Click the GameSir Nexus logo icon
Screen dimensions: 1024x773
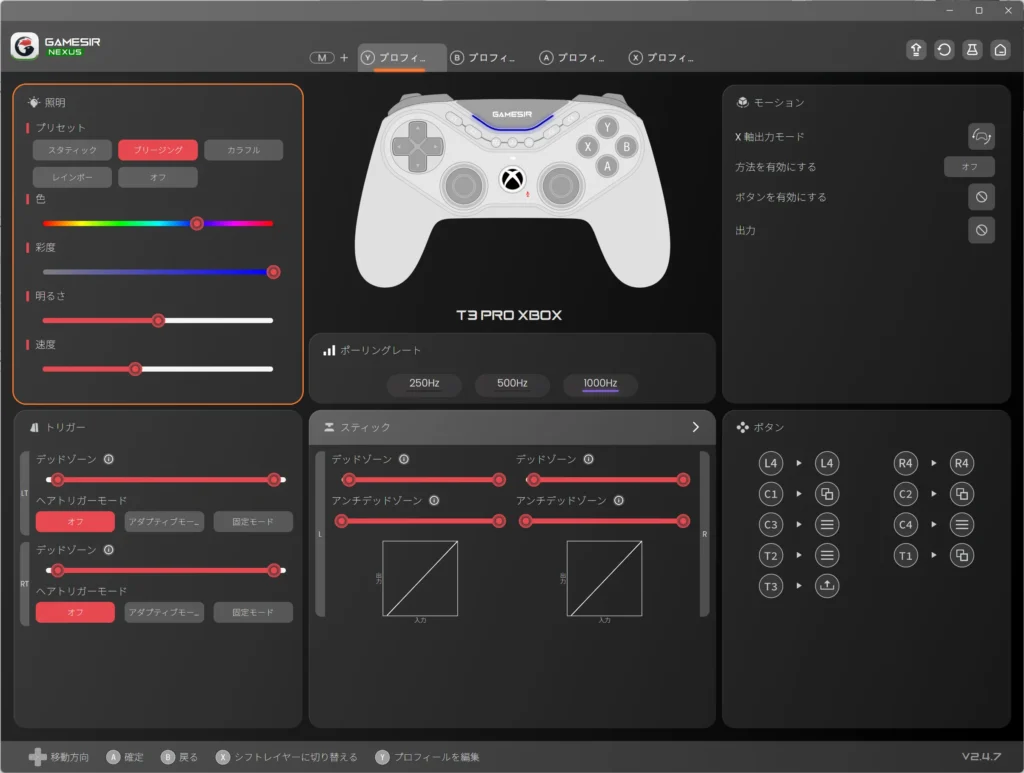tap(25, 46)
